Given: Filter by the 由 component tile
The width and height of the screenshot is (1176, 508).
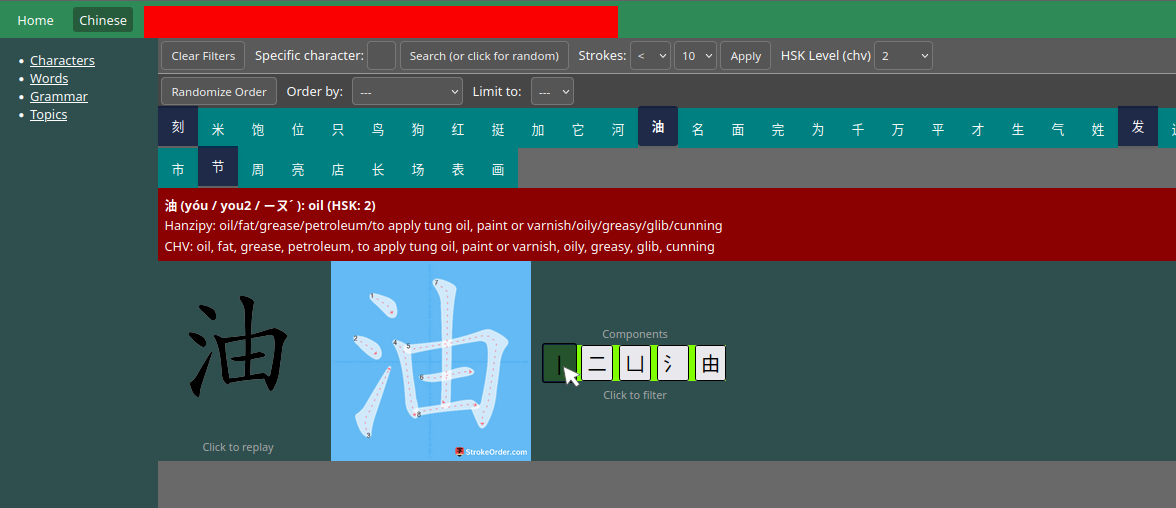Looking at the screenshot, I should pos(710,364).
